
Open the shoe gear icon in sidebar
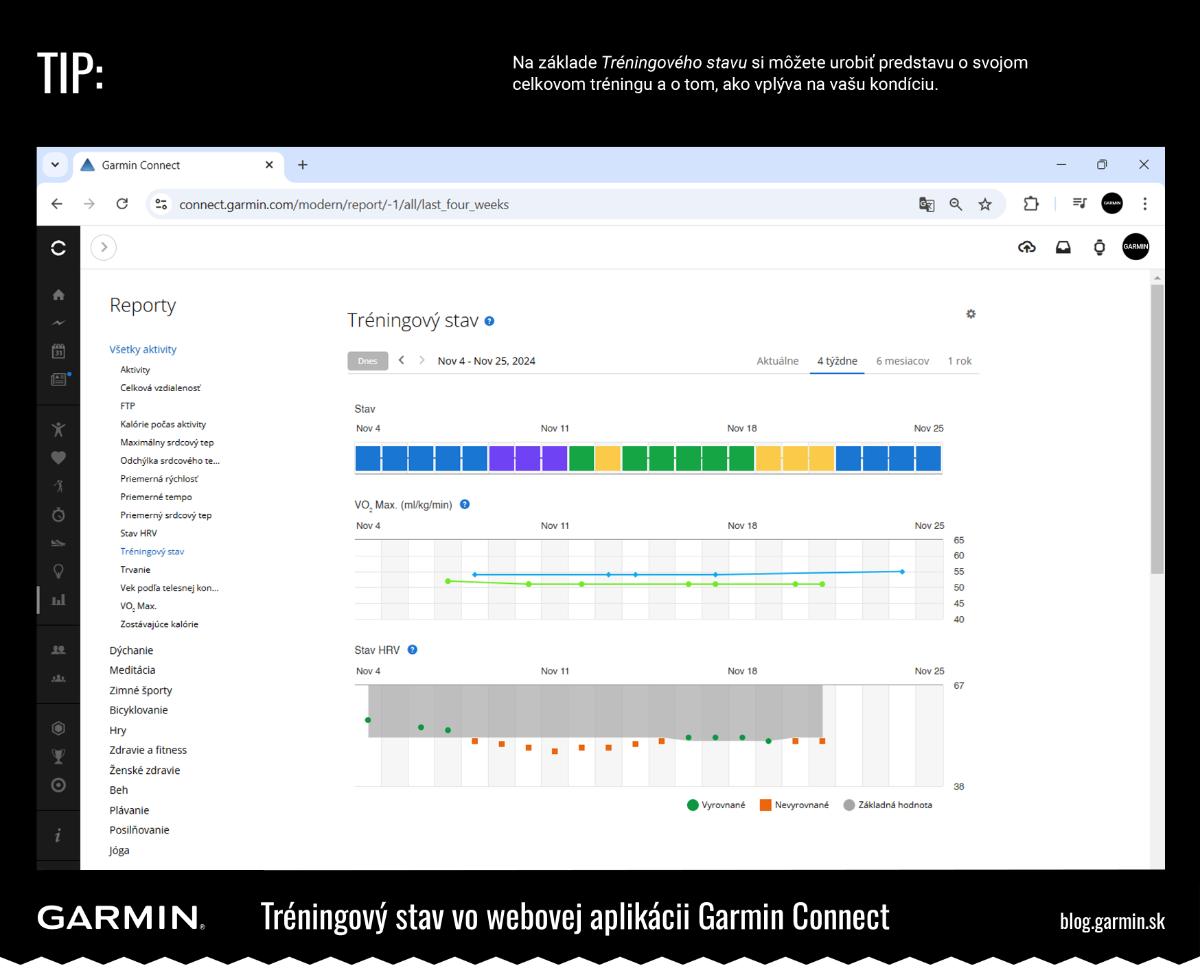(58, 543)
